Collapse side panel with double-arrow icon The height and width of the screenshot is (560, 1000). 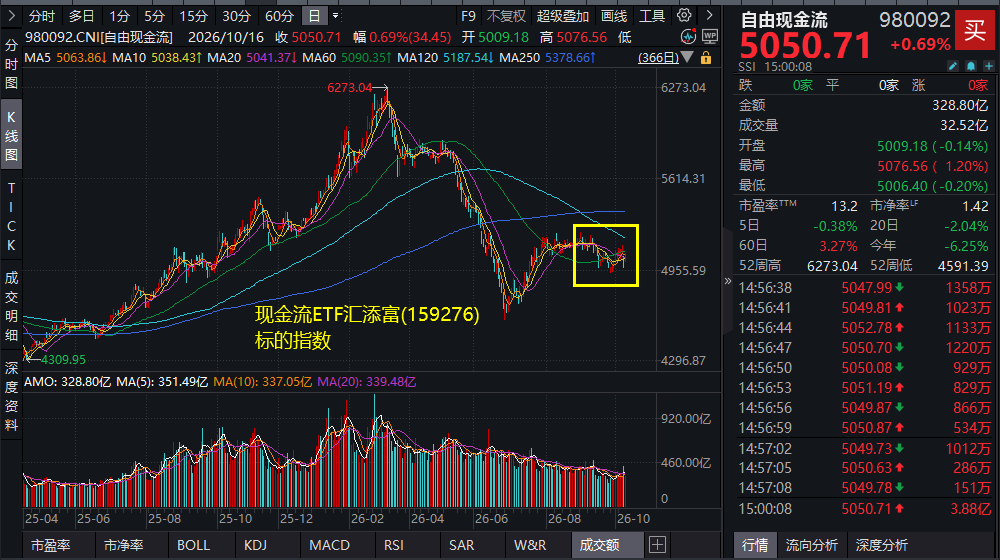728,281
